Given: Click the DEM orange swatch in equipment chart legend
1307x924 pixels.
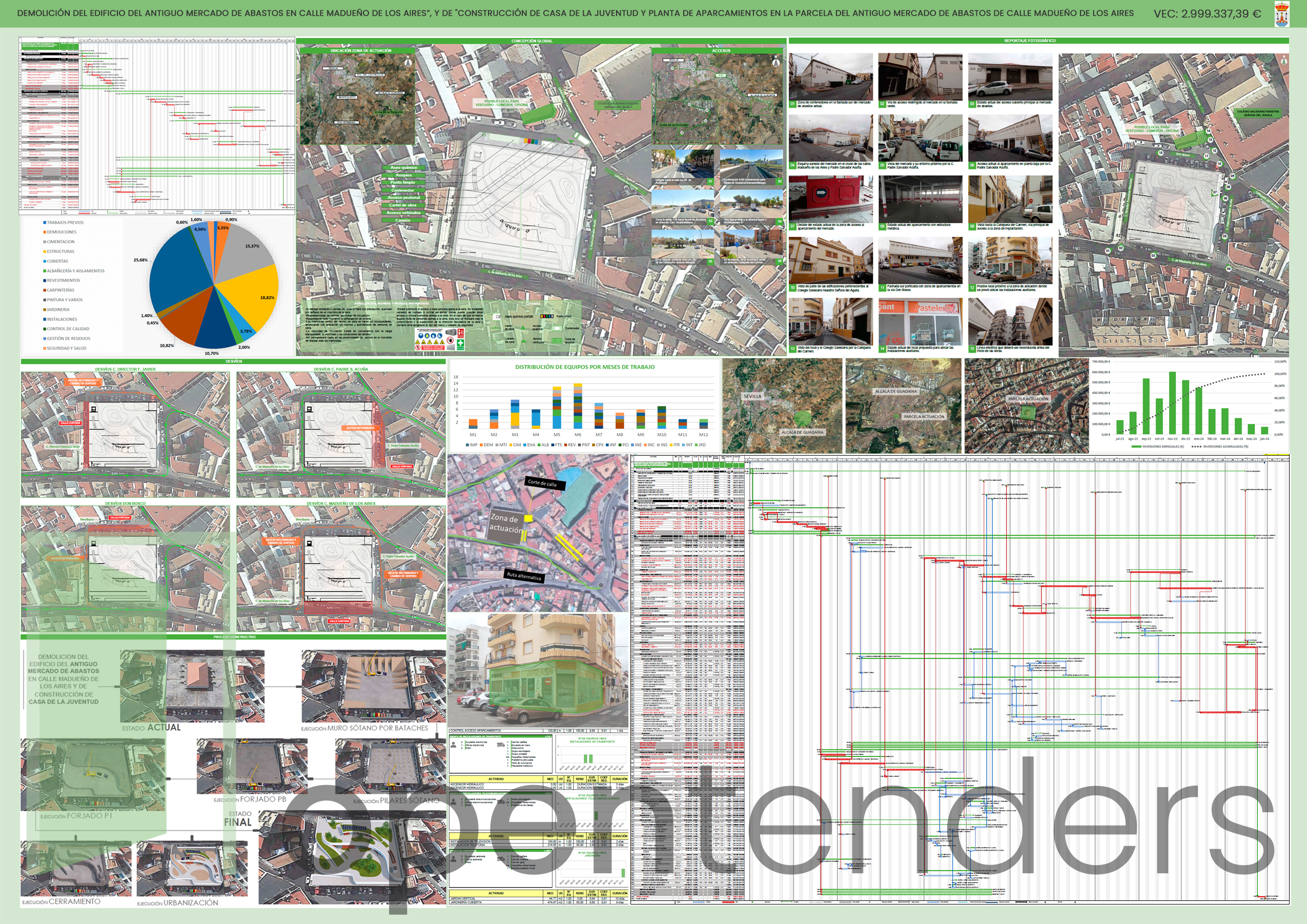Looking at the screenshot, I should coord(482,445).
